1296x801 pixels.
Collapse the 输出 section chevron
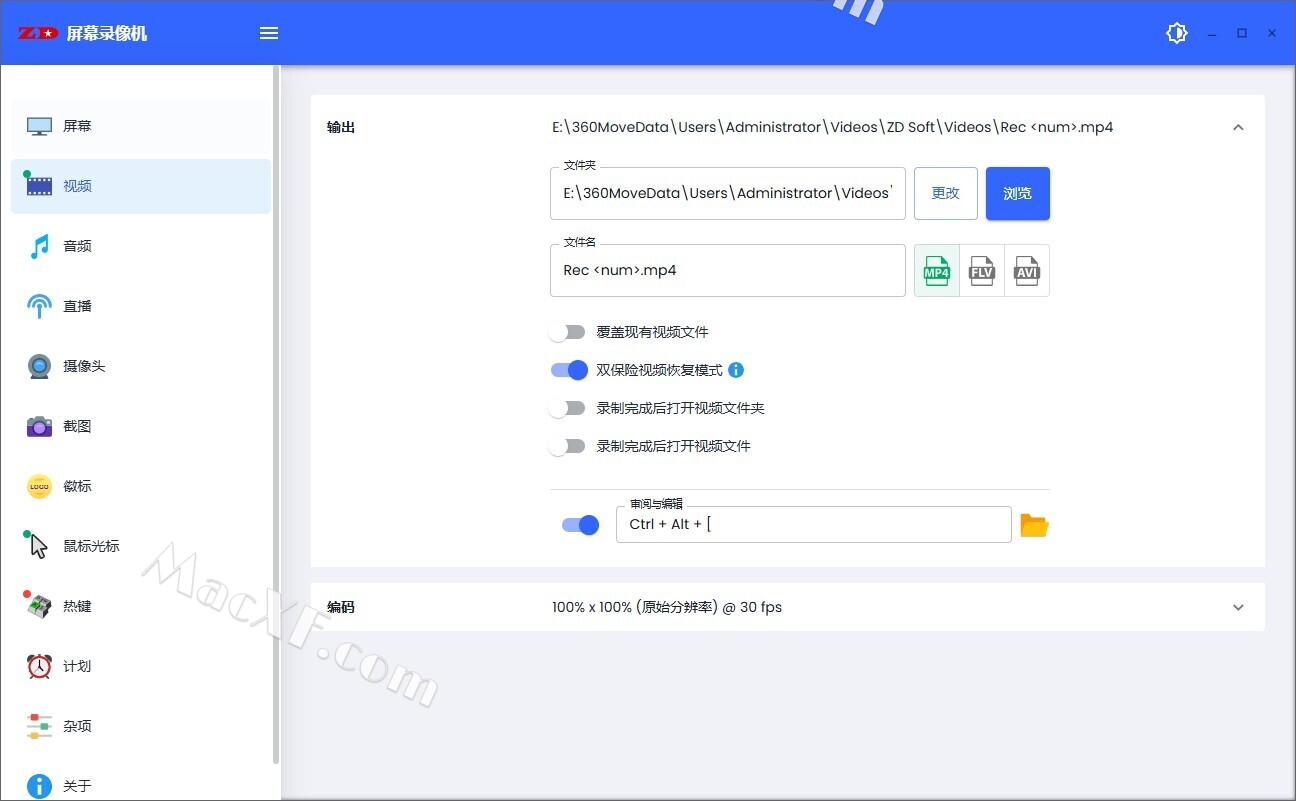point(1238,128)
